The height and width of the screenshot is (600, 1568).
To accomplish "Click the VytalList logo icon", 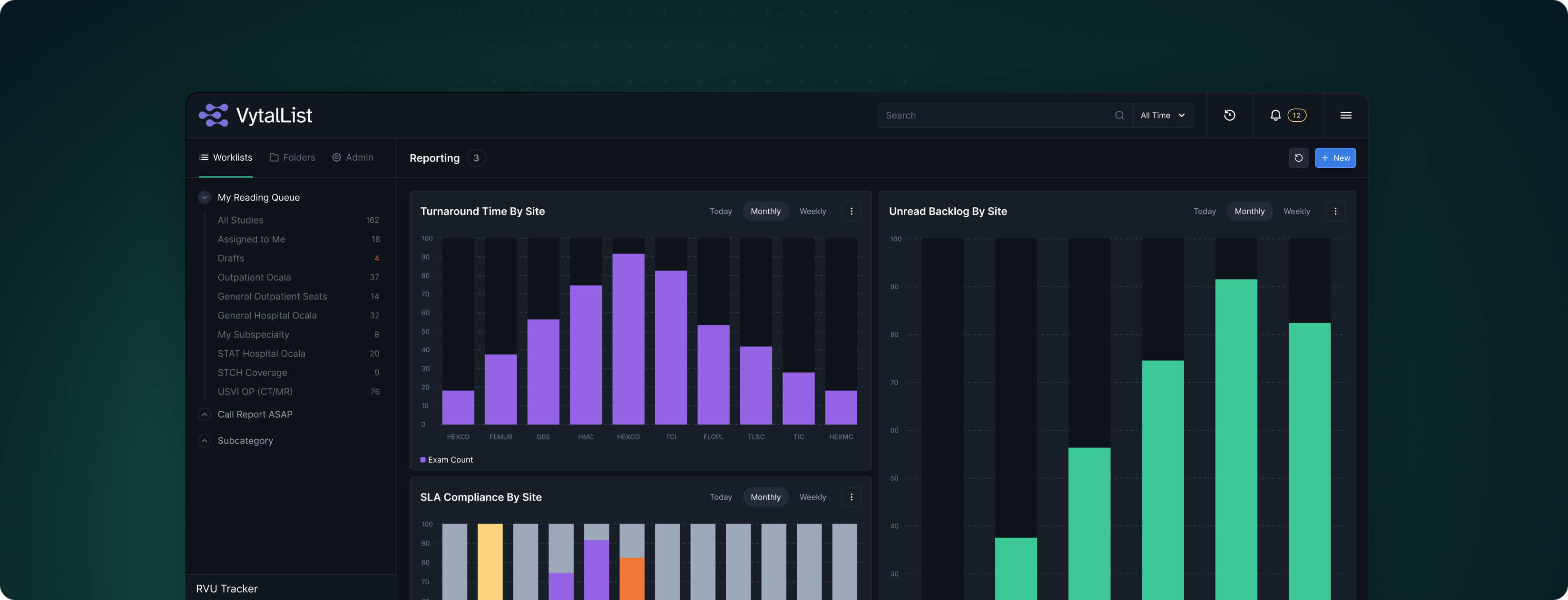I will 213,115.
